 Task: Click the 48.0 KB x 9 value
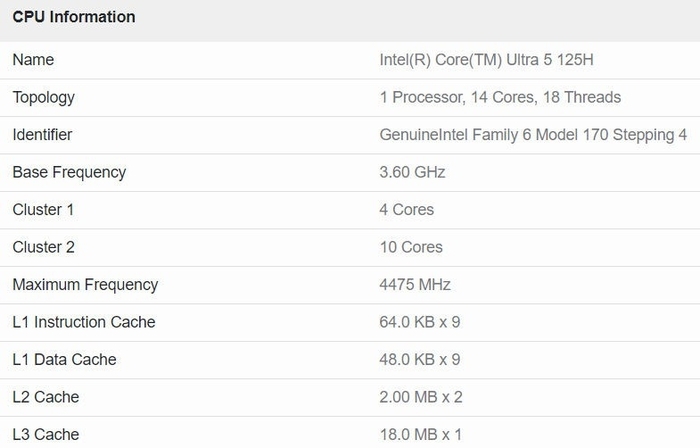tap(420, 360)
